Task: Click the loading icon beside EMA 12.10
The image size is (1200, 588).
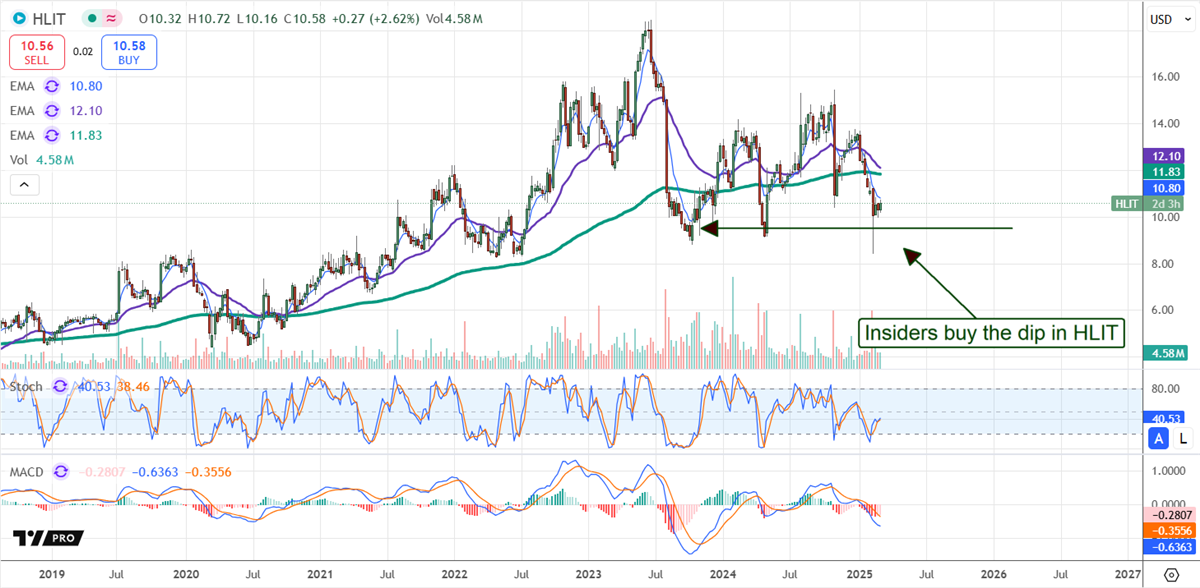Action: 51,111
